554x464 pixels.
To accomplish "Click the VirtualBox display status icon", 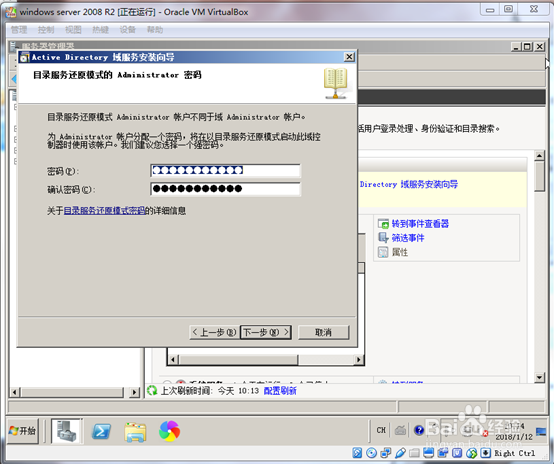I will click(429, 453).
